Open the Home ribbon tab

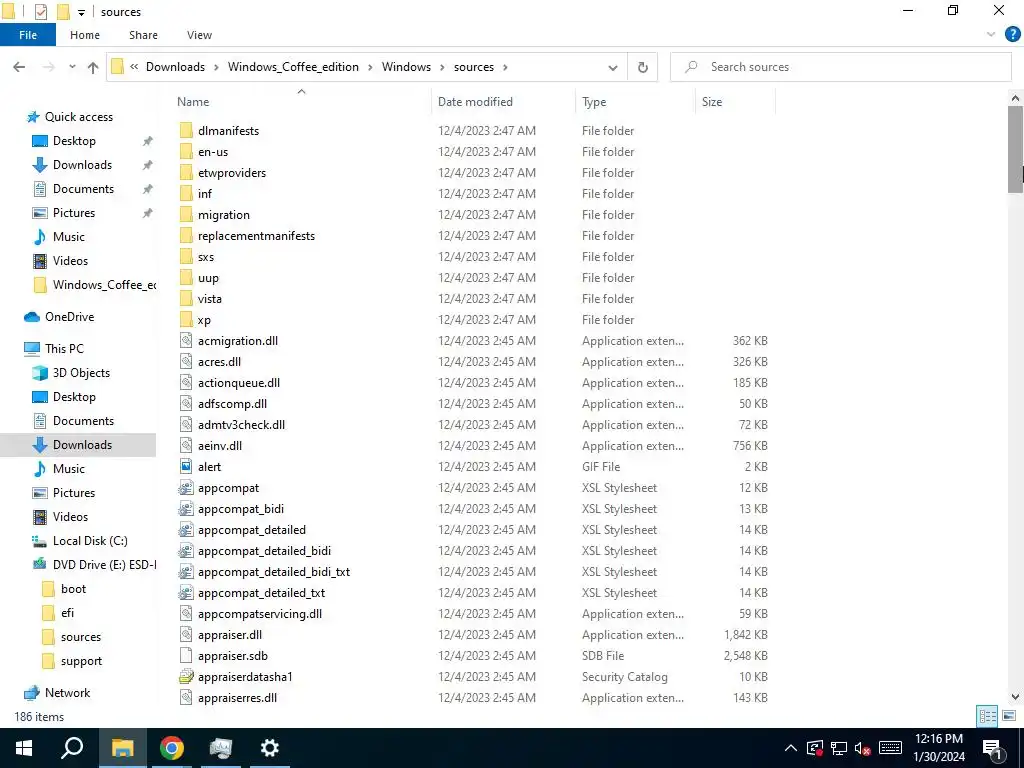coord(85,35)
